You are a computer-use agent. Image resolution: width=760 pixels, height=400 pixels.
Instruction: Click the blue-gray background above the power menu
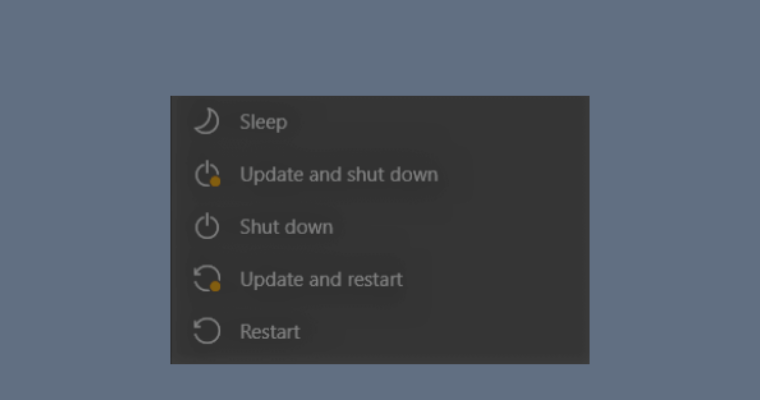[x=380, y=45]
